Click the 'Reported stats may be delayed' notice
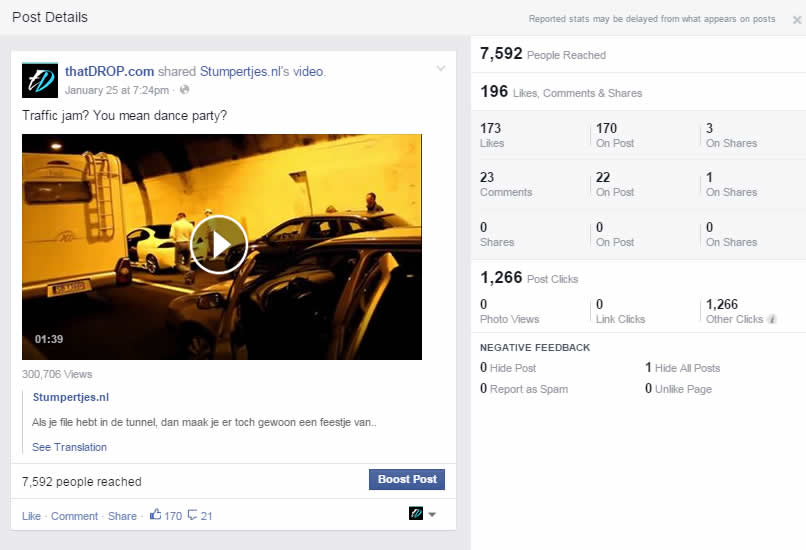 [652, 19]
